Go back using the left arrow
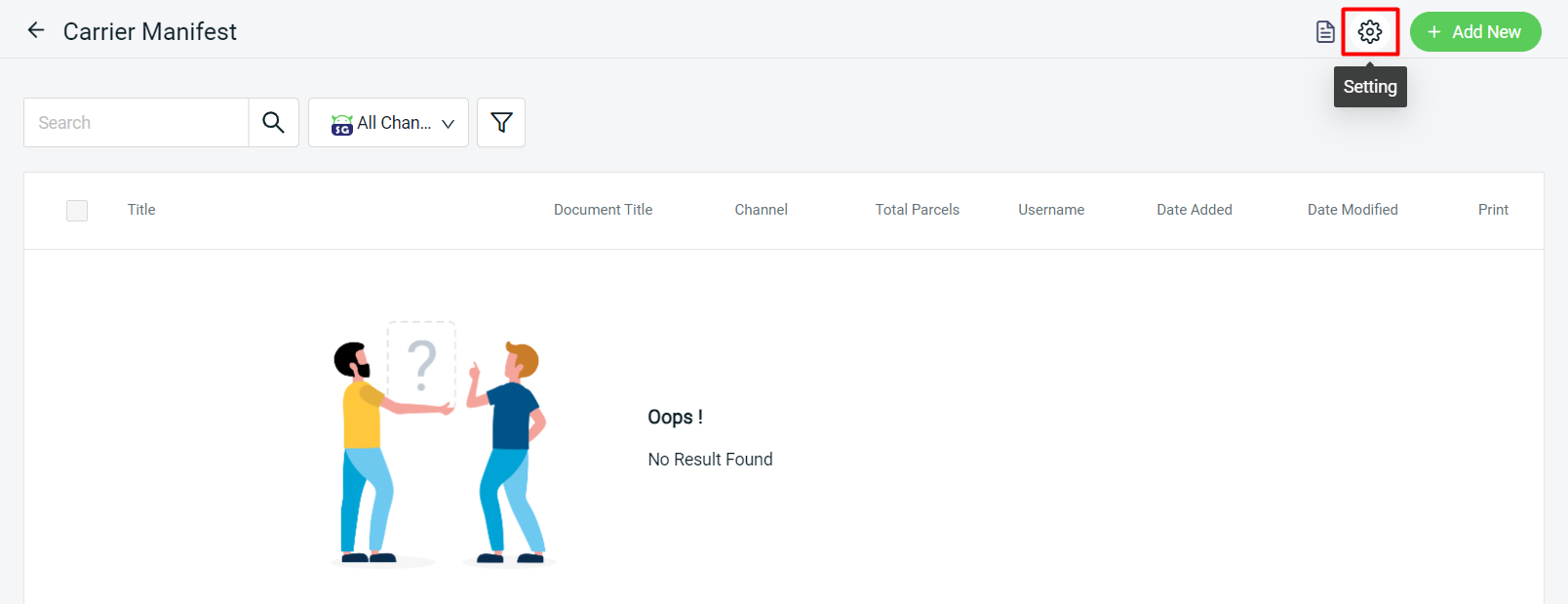1568x604 pixels. pyautogui.click(x=36, y=30)
